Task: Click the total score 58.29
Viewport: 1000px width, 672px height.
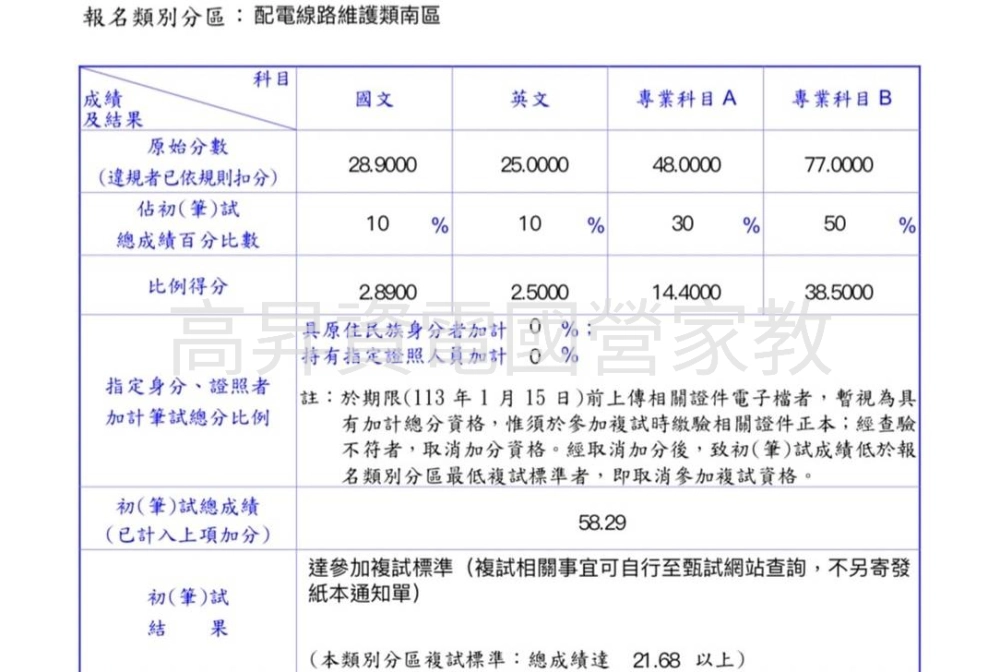Action: [x=603, y=521]
